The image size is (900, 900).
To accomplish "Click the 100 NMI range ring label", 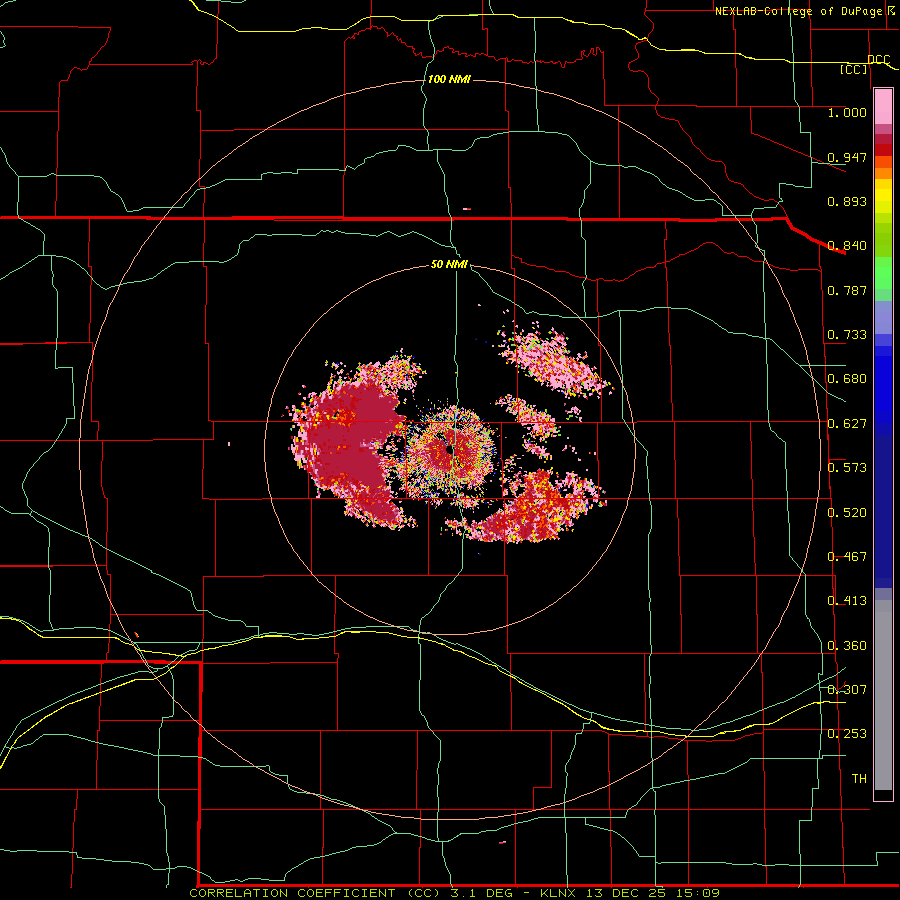I will point(449,79).
